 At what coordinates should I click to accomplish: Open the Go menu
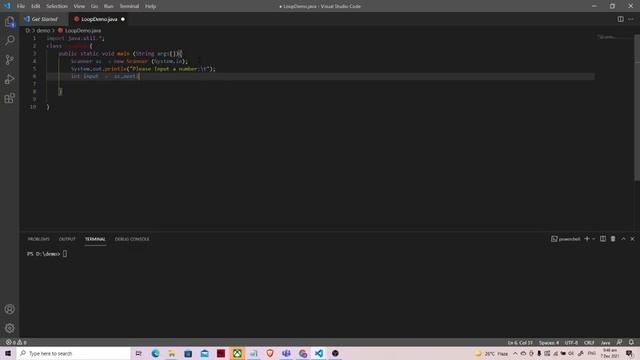click(x=94, y=6)
